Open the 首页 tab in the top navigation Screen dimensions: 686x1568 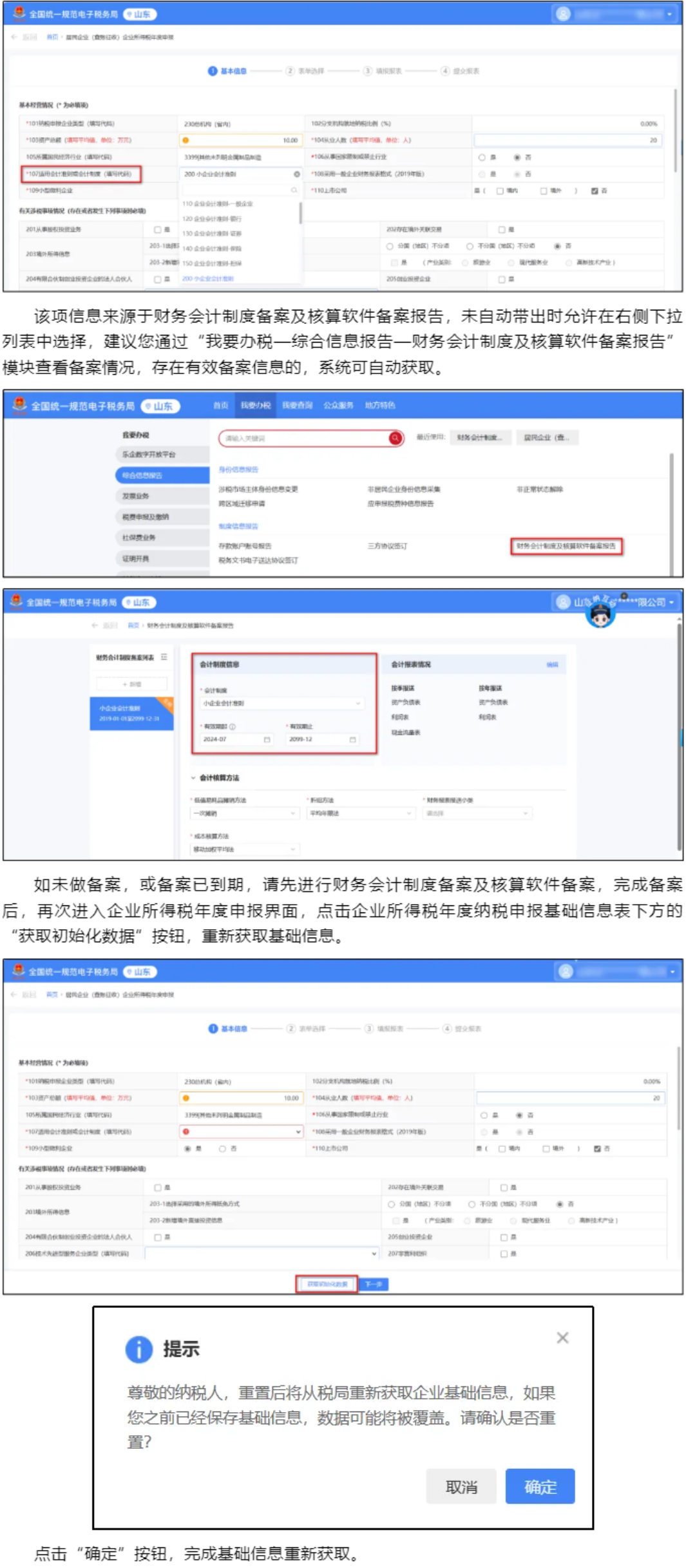tap(221, 405)
